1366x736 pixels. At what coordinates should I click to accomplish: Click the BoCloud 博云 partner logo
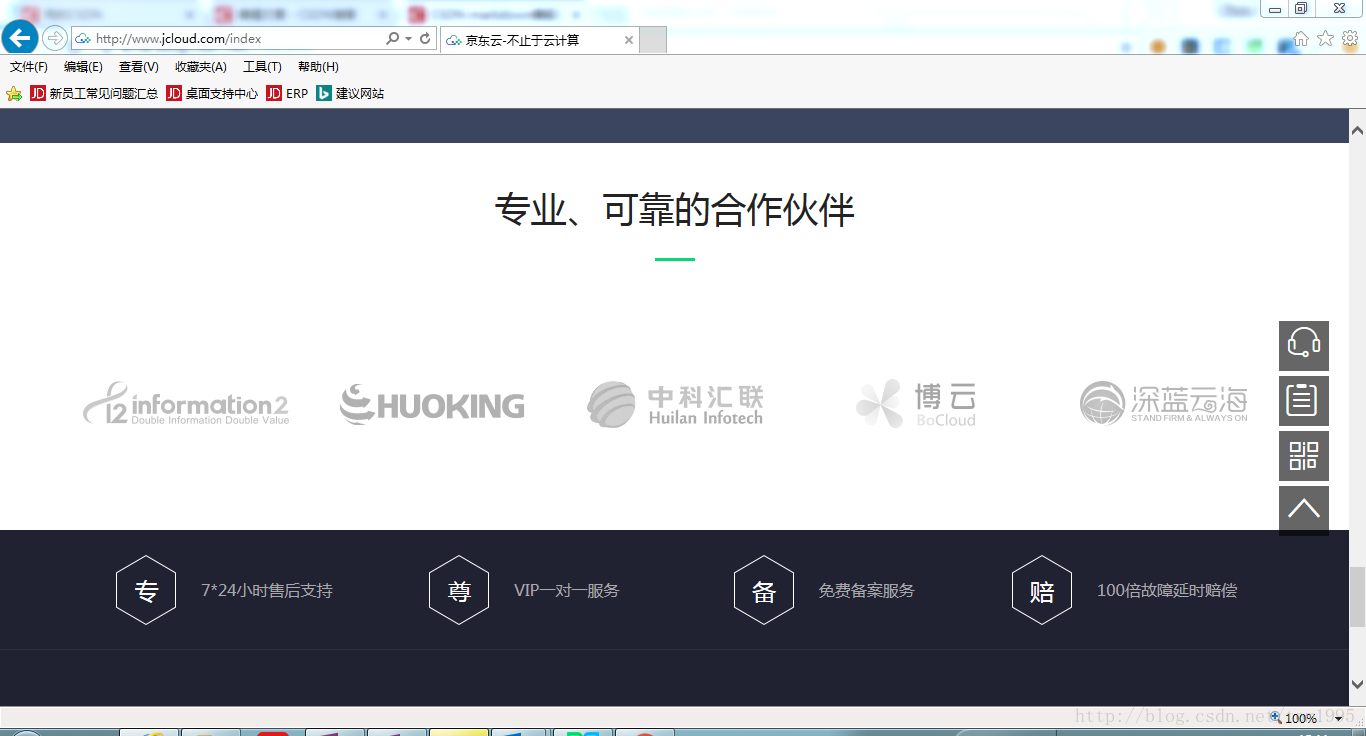916,404
